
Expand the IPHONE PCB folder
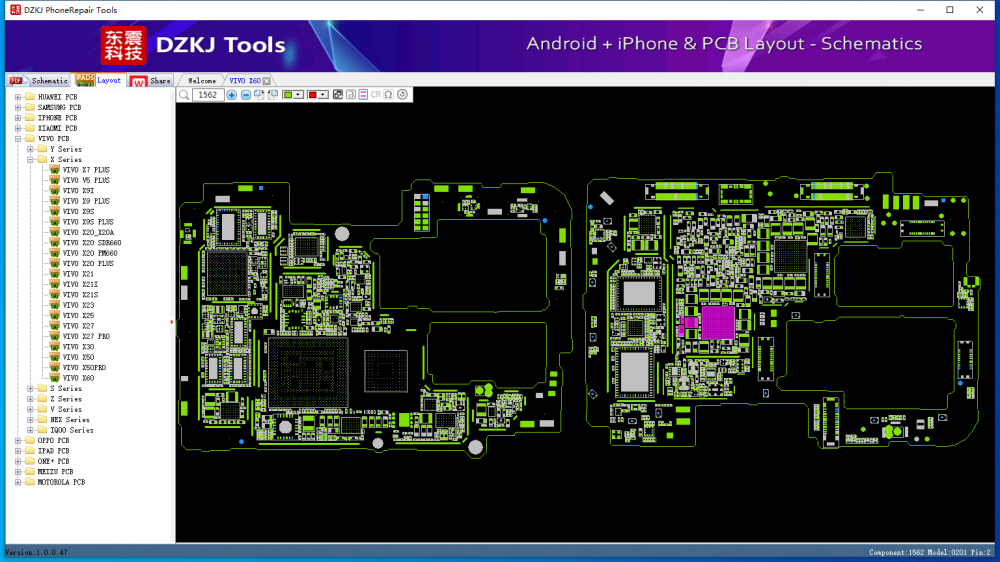pyautogui.click(x=18, y=118)
